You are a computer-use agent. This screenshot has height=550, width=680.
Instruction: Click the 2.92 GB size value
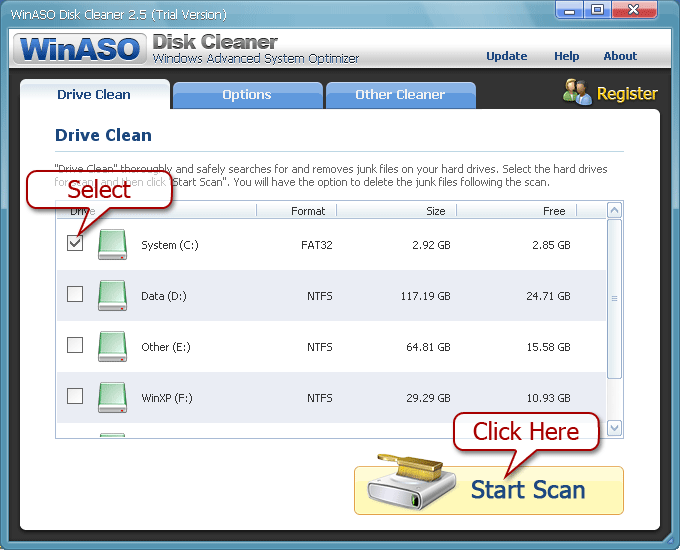[x=431, y=245]
